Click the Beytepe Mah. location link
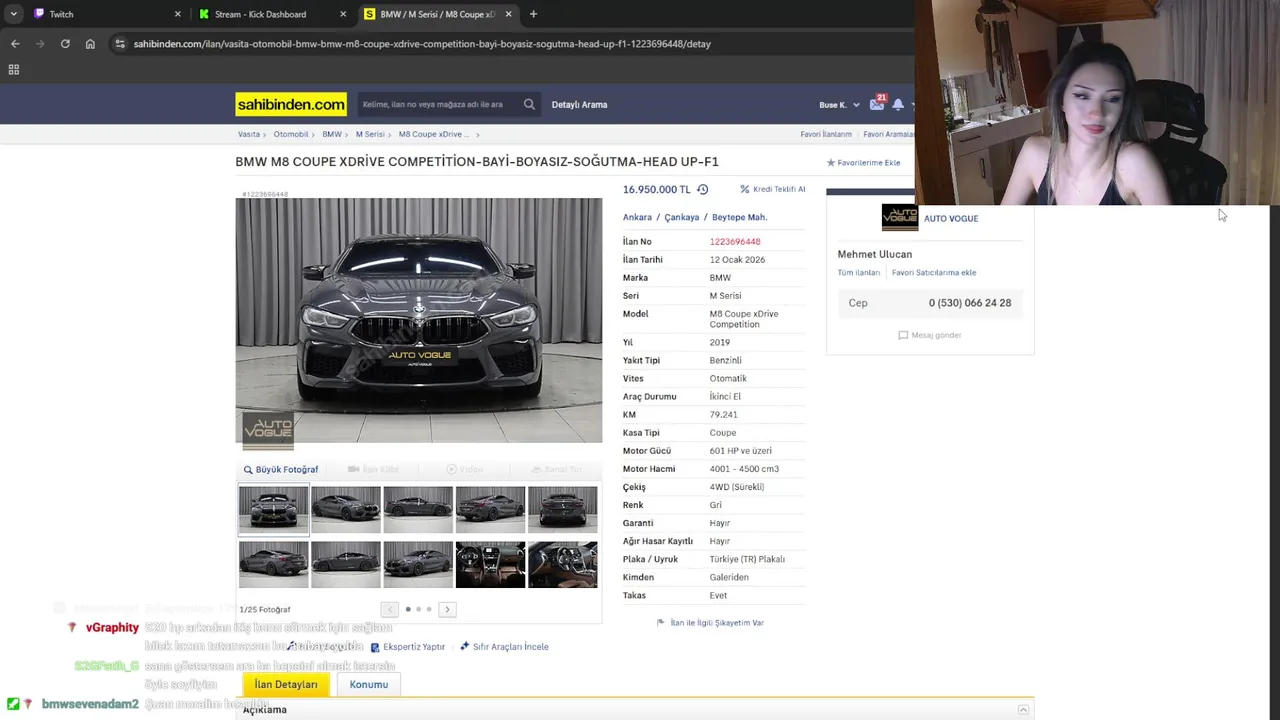Image resolution: width=1280 pixels, height=720 pixels. click(739, 217)
